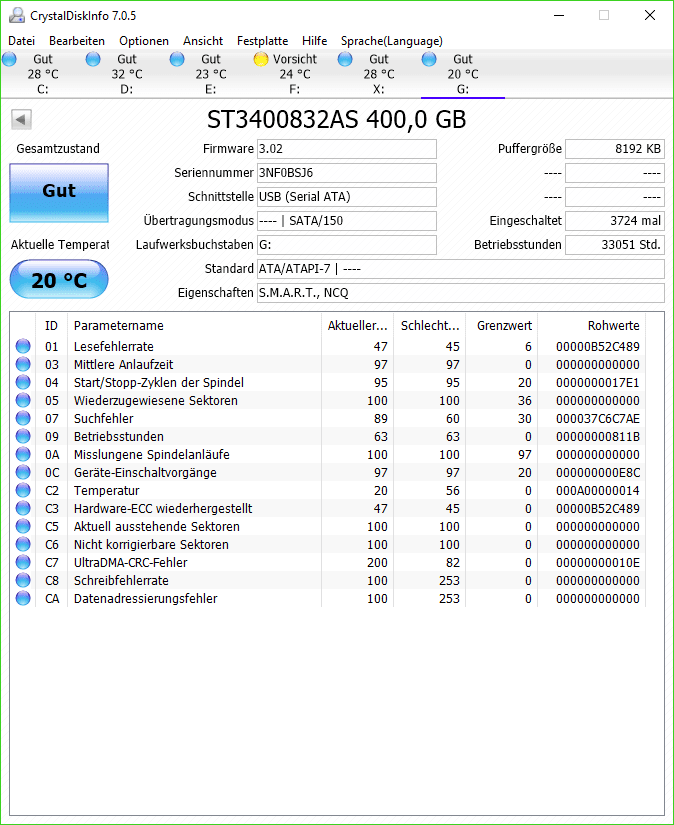674x825 pixels.
Task: Select raw value 000037C6C7AE
Action: pos(598,419)
